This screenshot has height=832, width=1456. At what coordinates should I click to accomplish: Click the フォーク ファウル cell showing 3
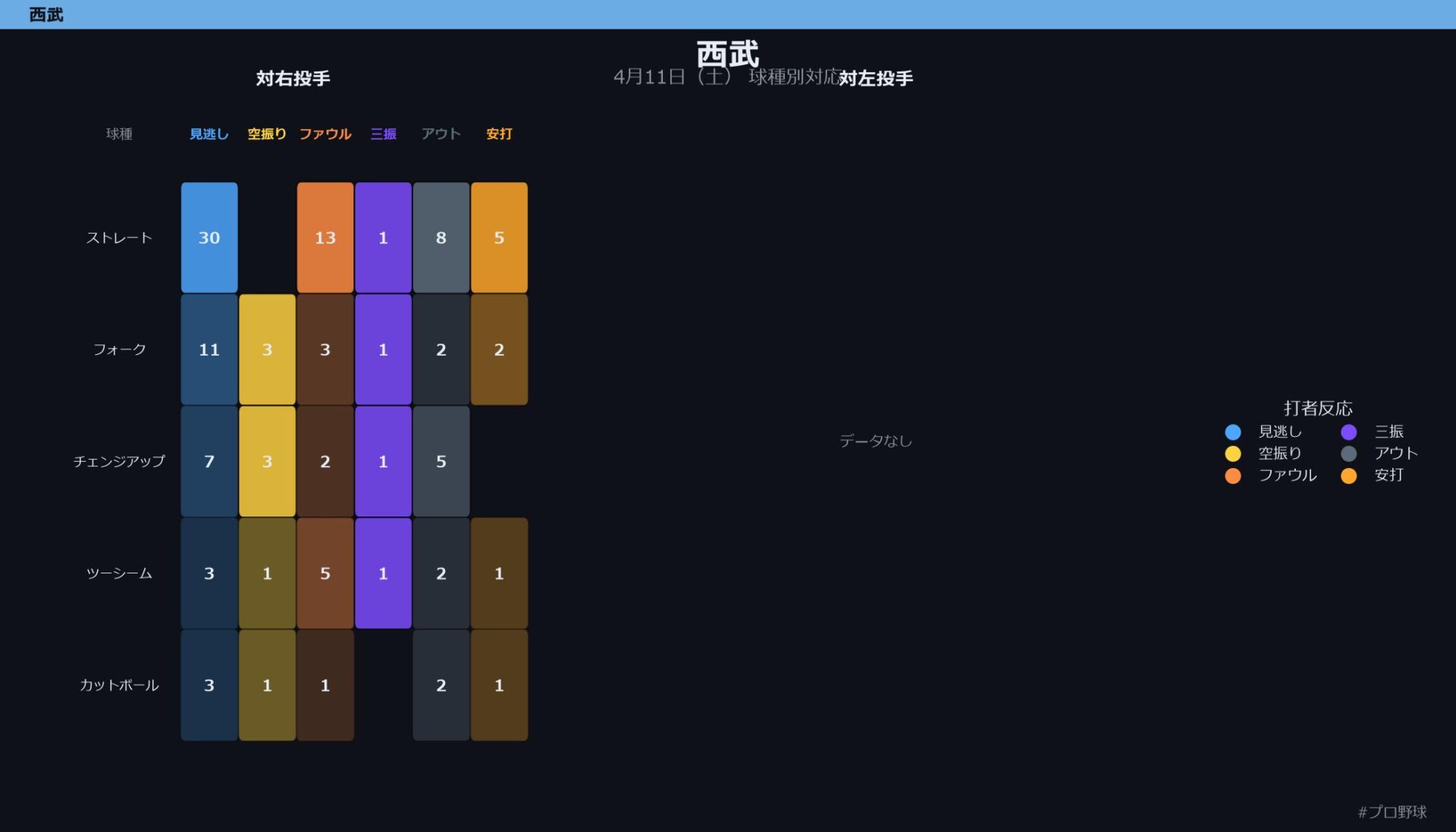(x=325, y=350)
